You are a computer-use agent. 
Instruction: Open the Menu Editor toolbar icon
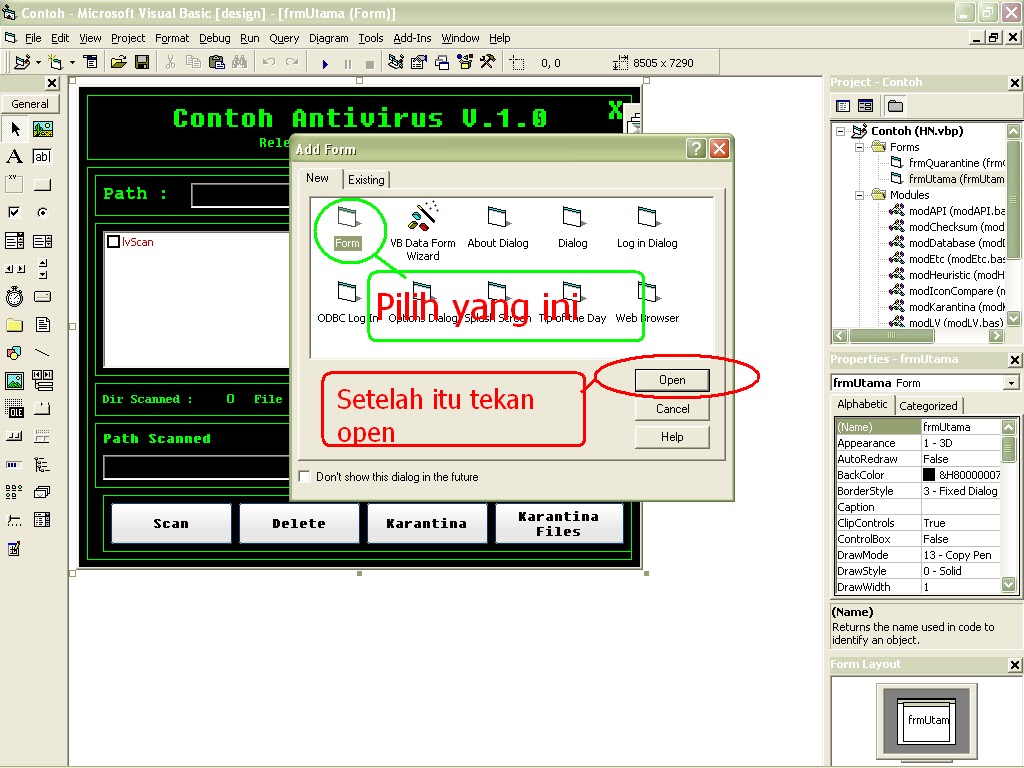tap(91, 62)
